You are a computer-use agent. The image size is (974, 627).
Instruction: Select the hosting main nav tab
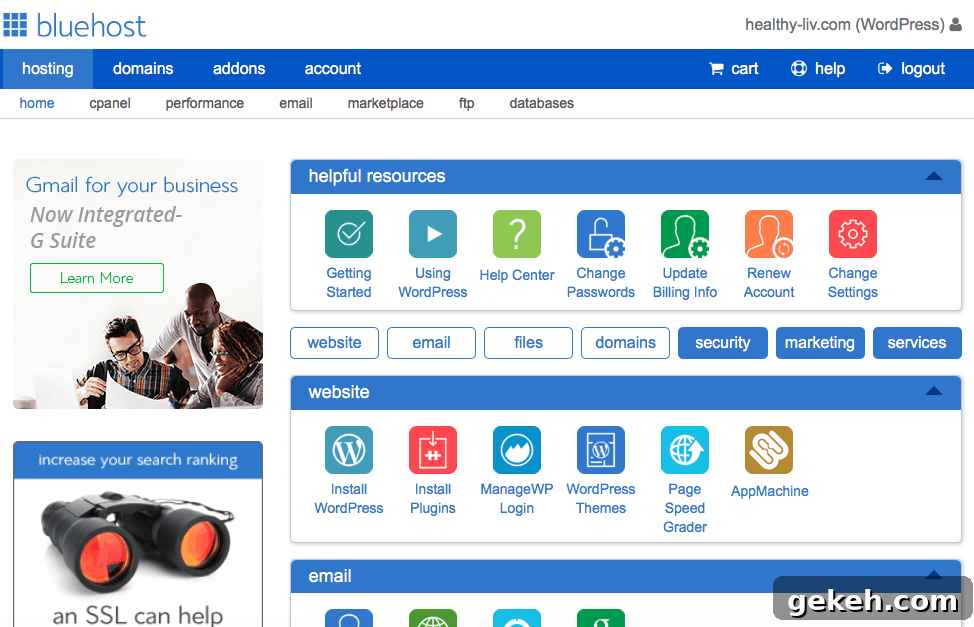click(x=47, y=68)
